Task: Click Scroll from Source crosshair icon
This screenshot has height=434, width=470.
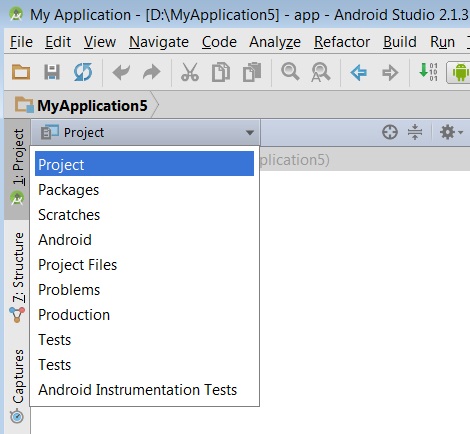Action: click(390, 132)
